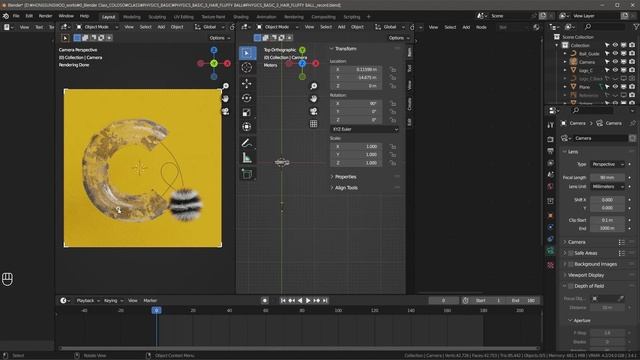Open Object Mode dropdown in camera viewport

pos(97,27)
